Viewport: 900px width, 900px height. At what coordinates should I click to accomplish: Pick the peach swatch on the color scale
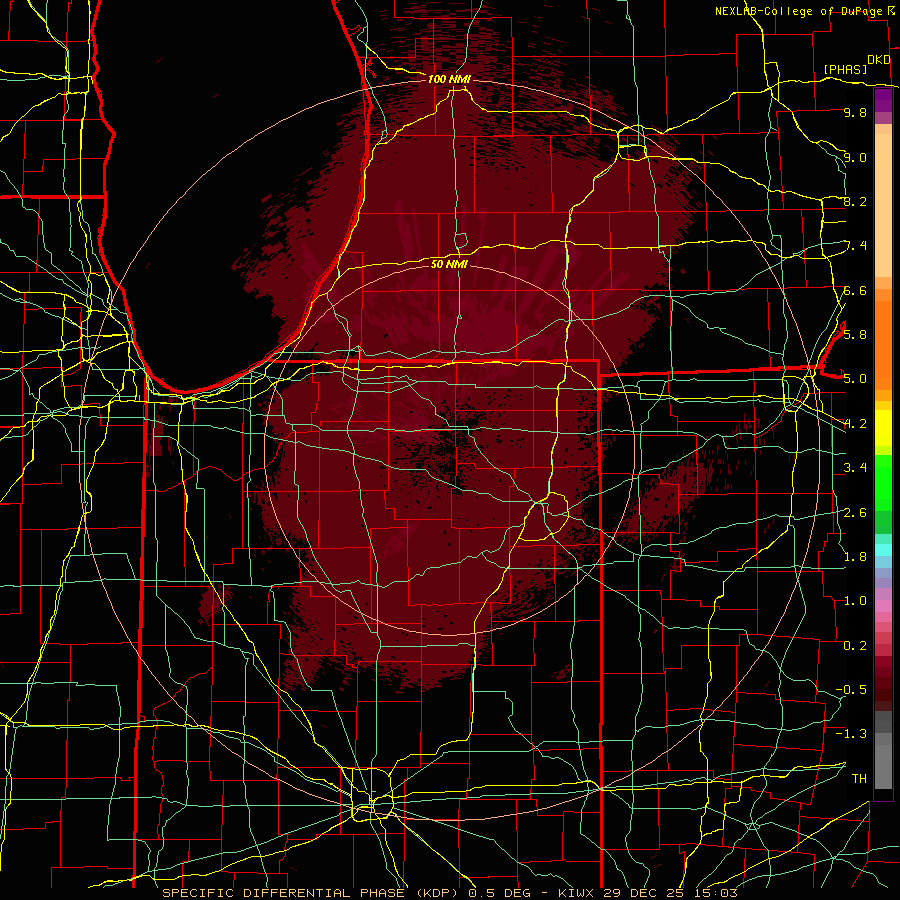[x=883, y=207]
